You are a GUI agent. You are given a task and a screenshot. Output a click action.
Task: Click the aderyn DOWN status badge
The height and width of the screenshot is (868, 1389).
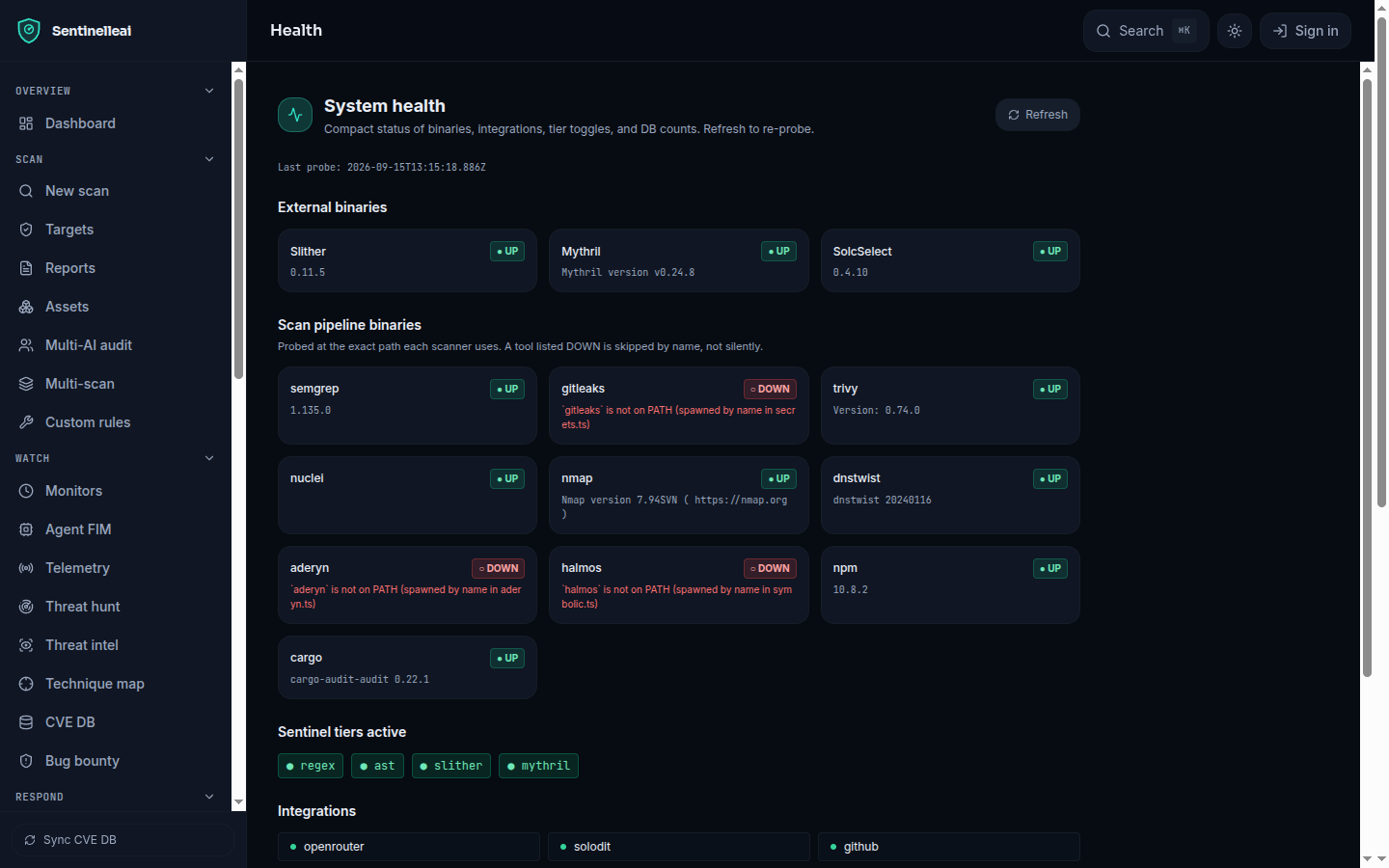(x=498, y=569)
